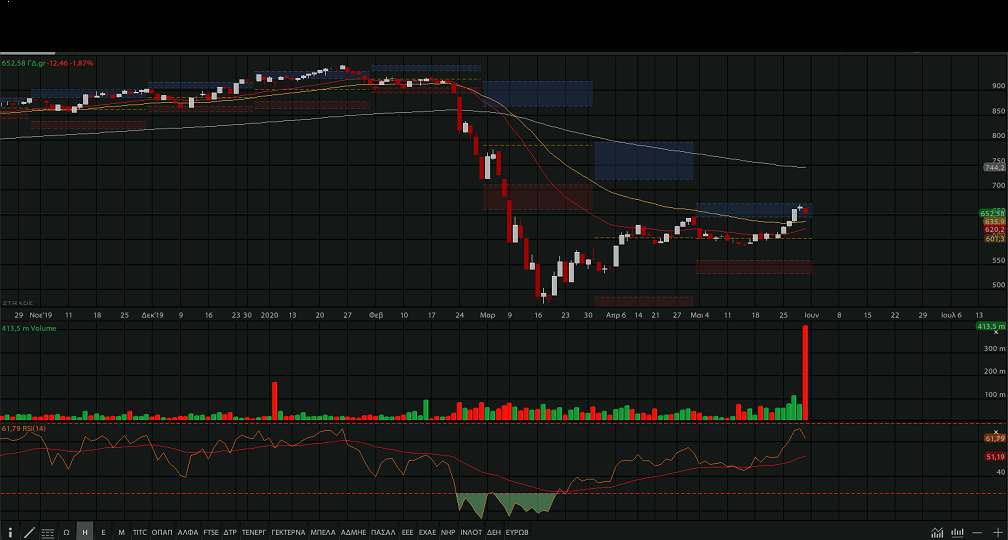Load the ΑΛΦΑ symbol chart
Screen dimensions: 1008x540
click(x=188, y=532)
